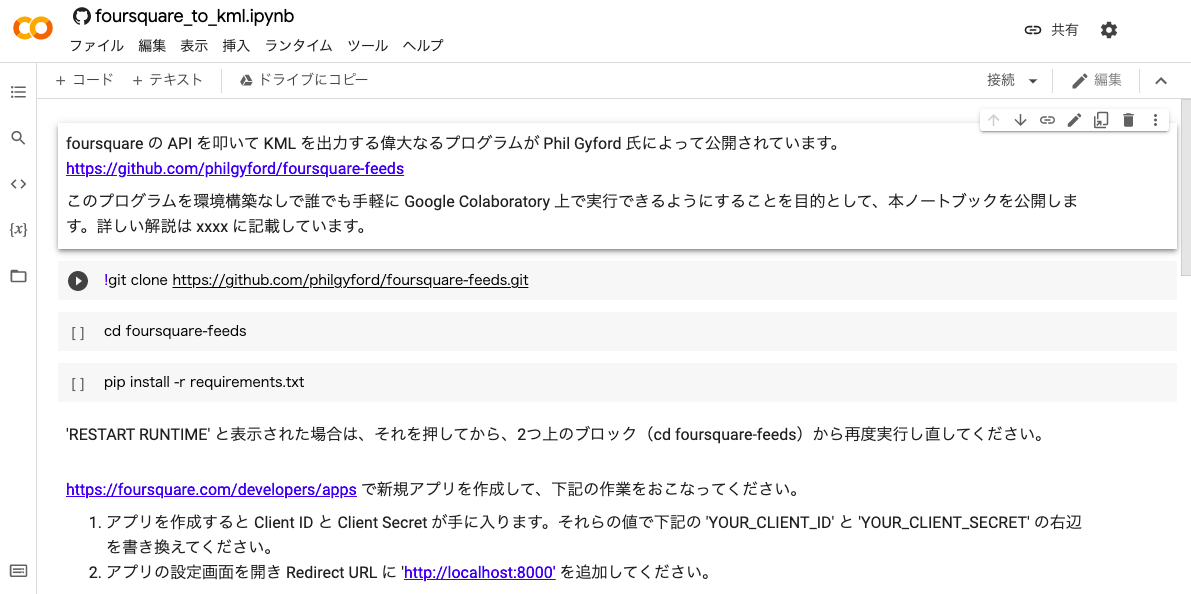Open the ファイル menu

click(x=96, y=46)
